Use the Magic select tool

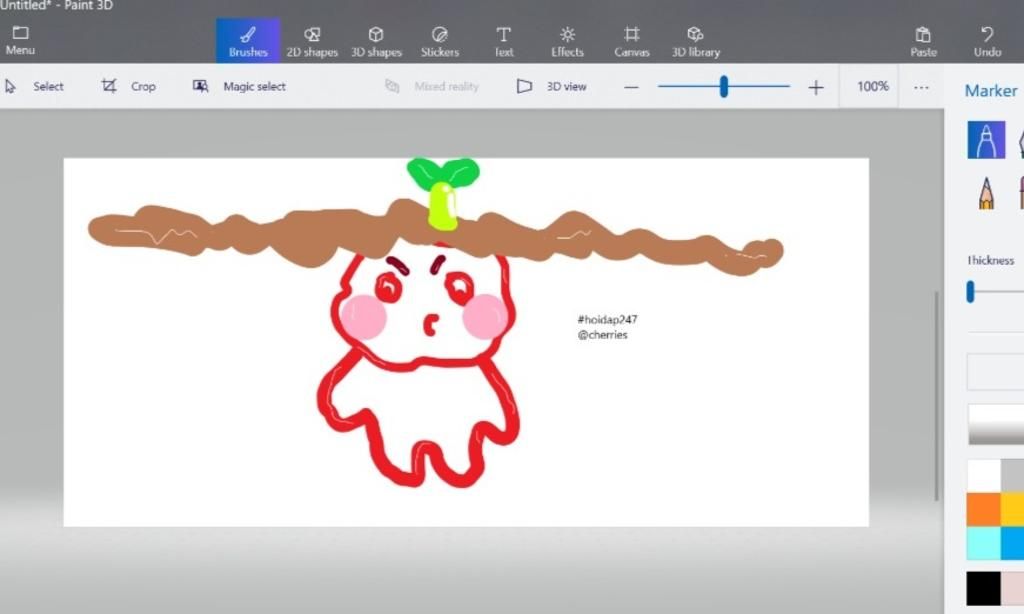[239, 86]
